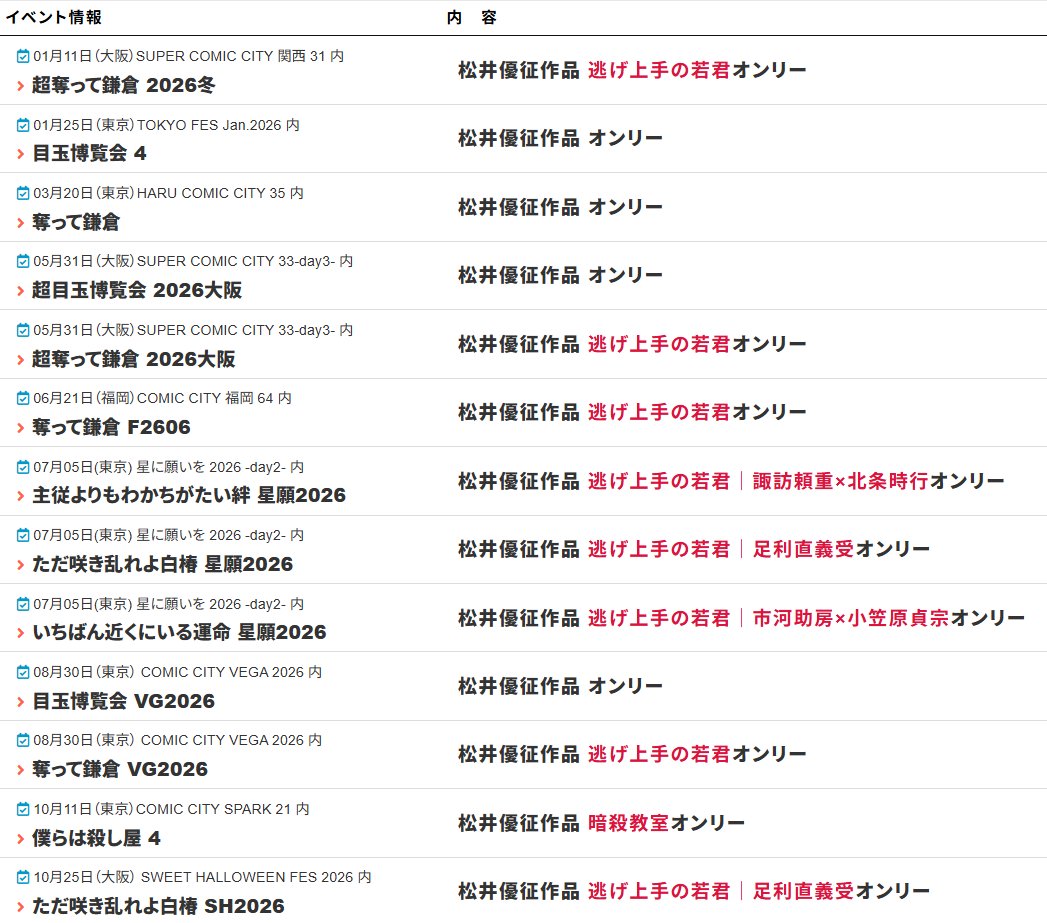Open event 超奪って鎌倉 2026大阪

point(134,359)
